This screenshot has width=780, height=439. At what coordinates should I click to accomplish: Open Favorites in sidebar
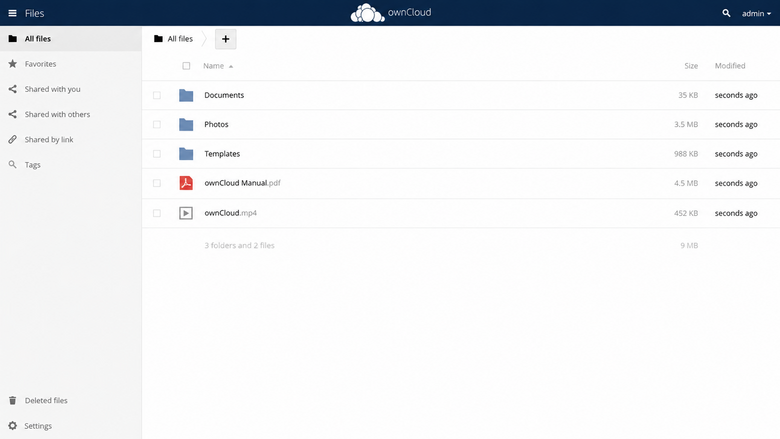[x=71, y=64]
